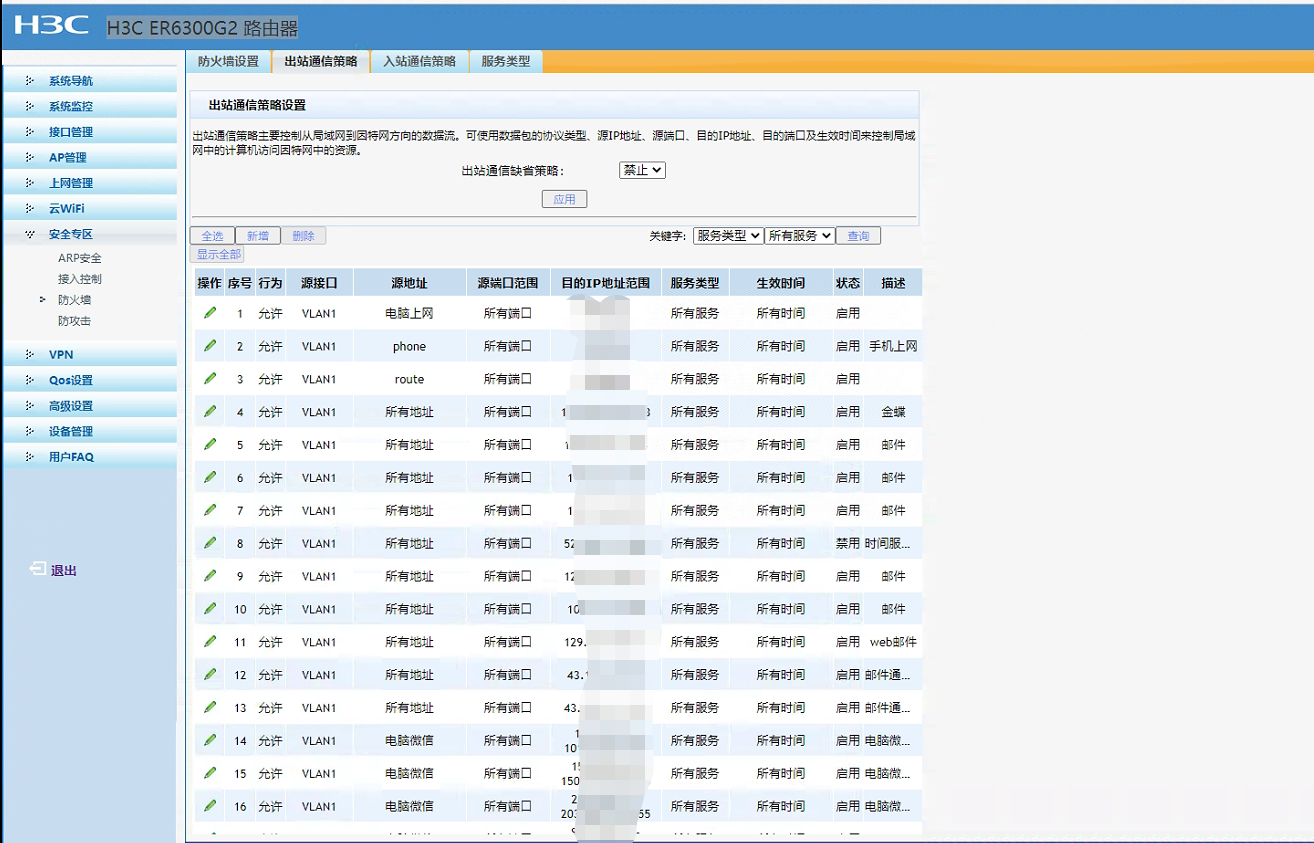The height and width of the screenshot is (843, 1314).
Task: Click the 退出 logout icon in sidebar
Action: (x=38, y=569)
